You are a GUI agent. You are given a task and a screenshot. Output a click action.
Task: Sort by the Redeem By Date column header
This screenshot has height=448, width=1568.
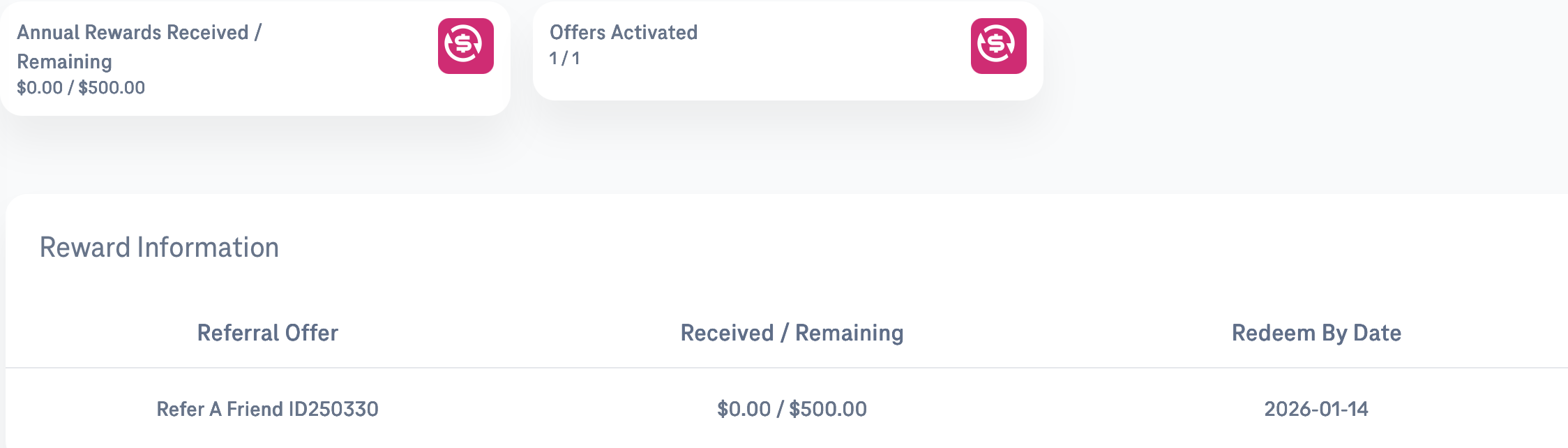[1316, 333]
